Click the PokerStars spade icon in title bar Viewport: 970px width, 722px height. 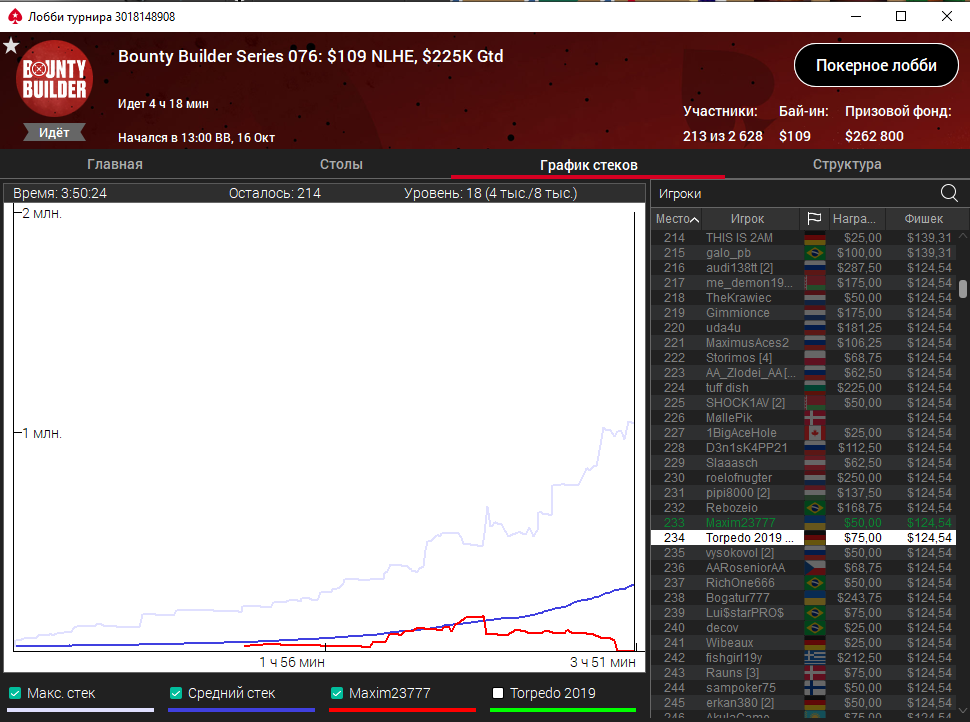click(x=15, y=17)
